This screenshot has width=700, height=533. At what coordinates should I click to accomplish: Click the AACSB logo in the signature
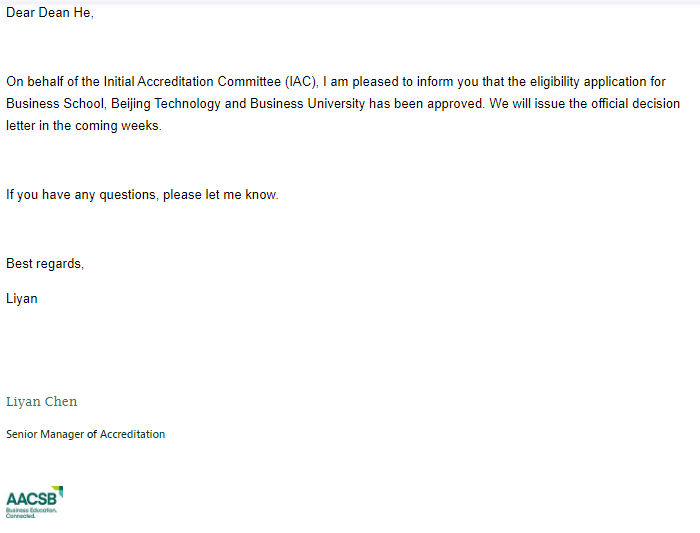coord(30,498)
